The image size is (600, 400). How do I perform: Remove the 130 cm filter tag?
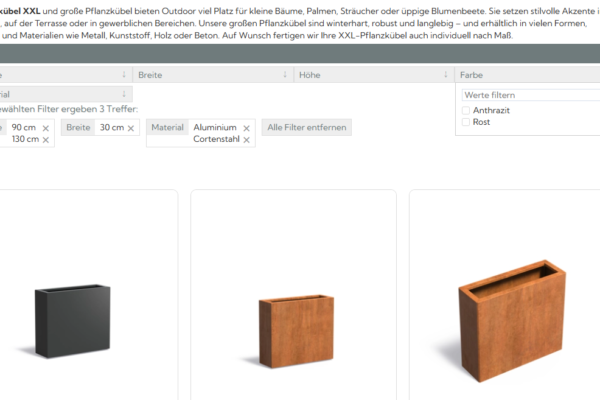(x=46, y=140)
